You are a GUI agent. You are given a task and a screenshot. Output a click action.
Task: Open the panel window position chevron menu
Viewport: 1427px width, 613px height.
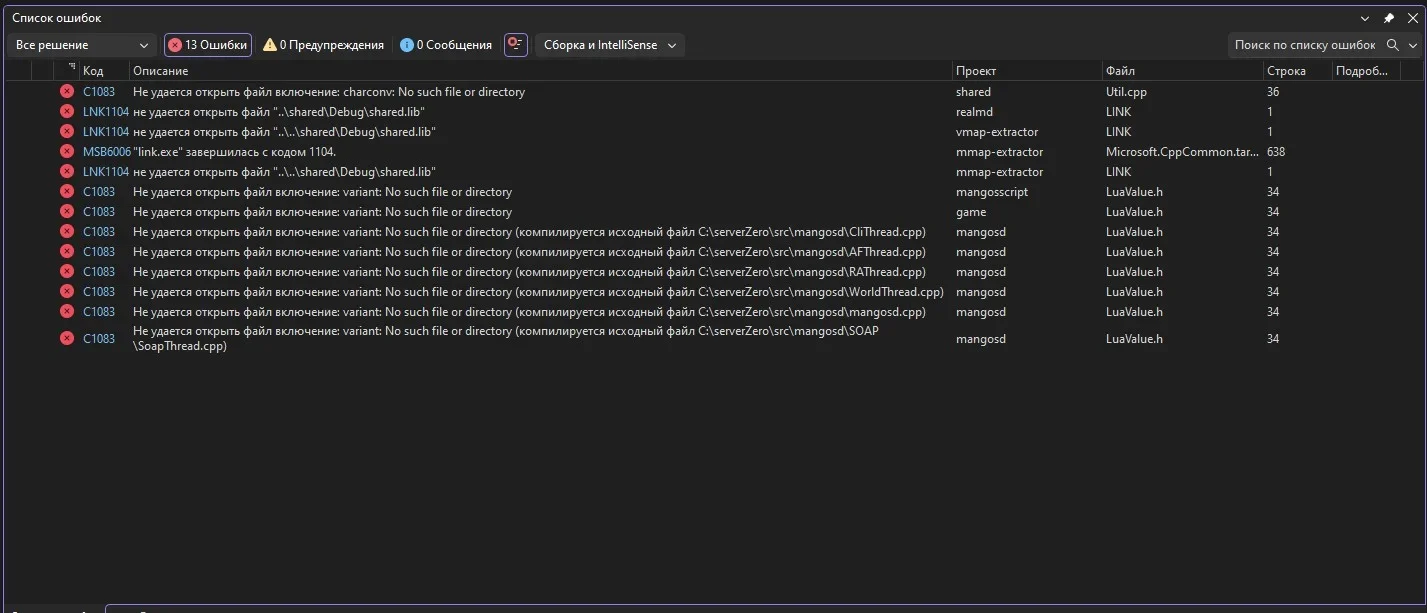click(x=1366, y=18)
